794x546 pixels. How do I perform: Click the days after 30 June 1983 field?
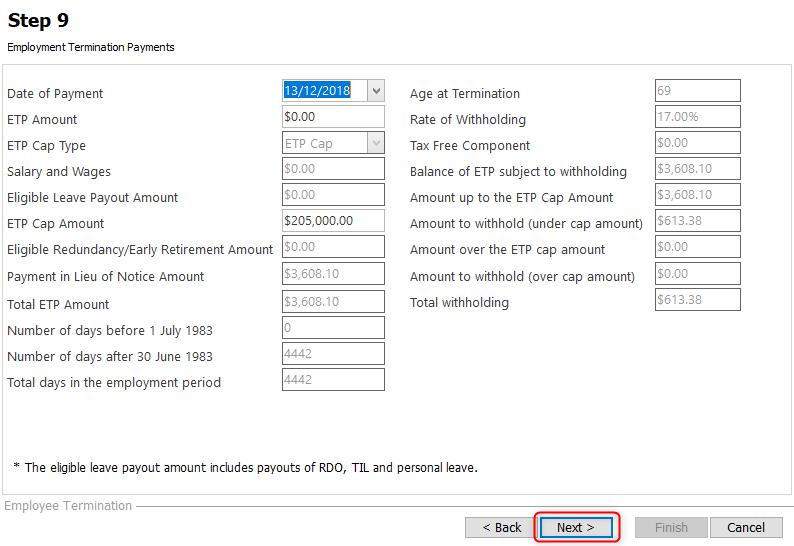[333, 354]
